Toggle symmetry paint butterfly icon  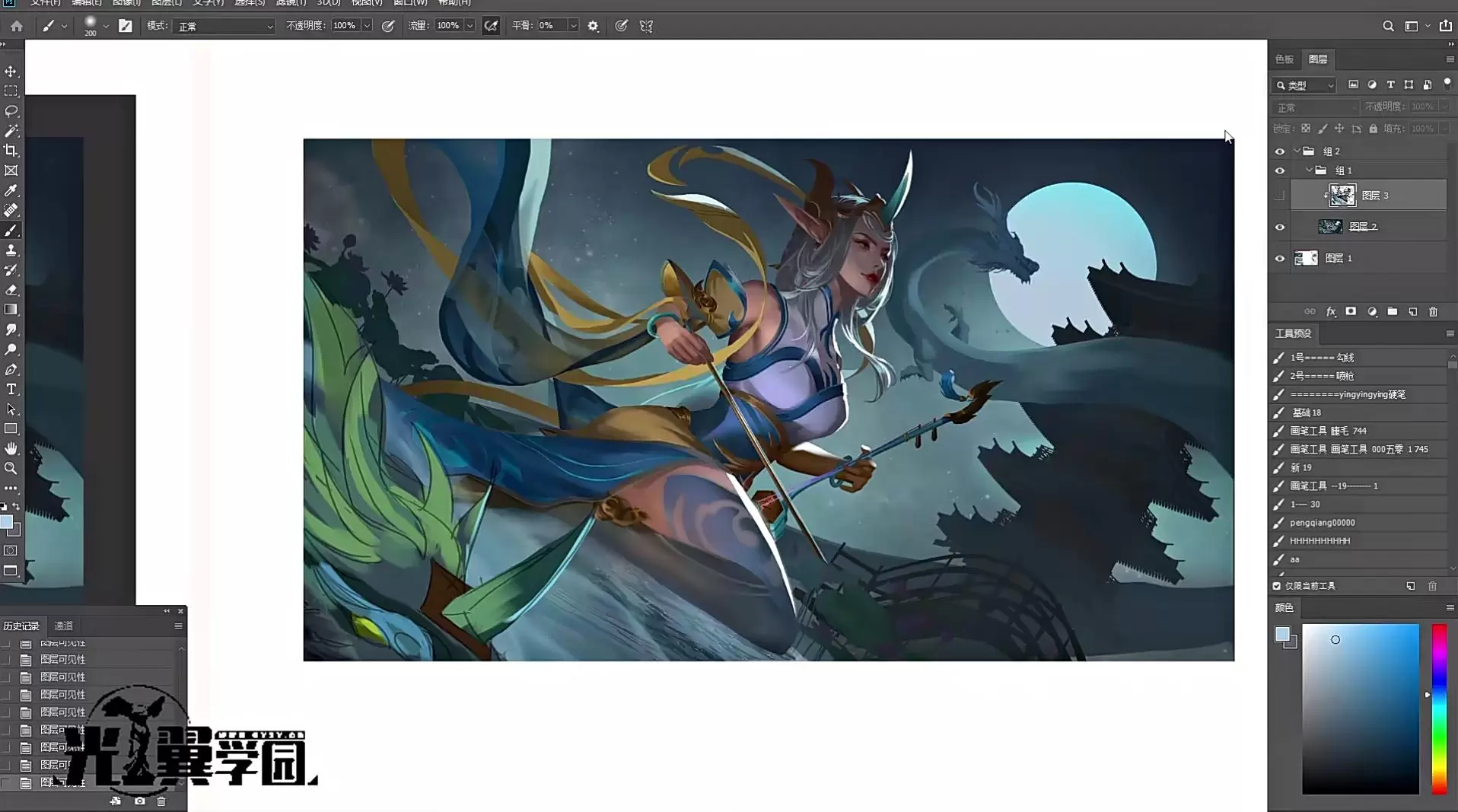click(646, 26)
